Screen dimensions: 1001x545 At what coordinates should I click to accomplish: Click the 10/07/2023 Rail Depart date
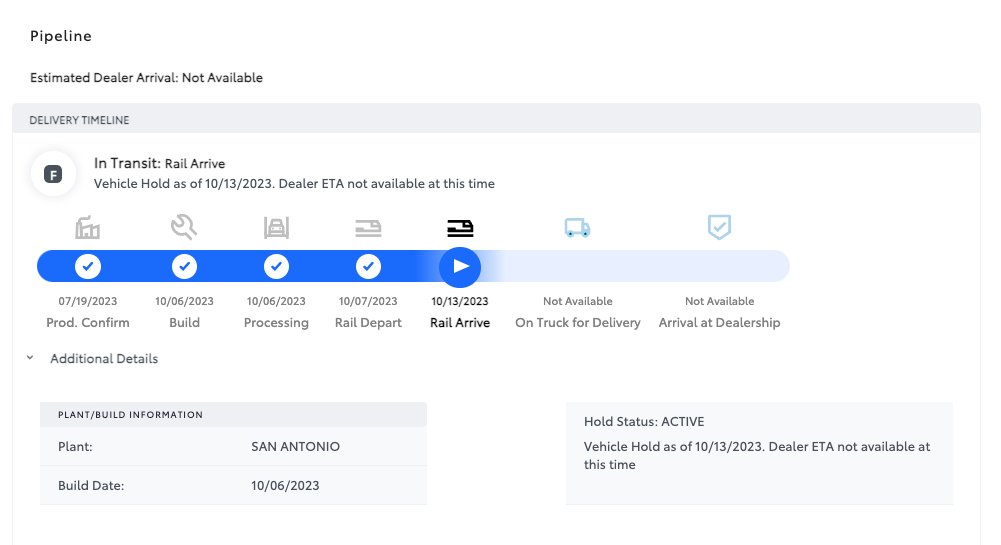(368, 301)
